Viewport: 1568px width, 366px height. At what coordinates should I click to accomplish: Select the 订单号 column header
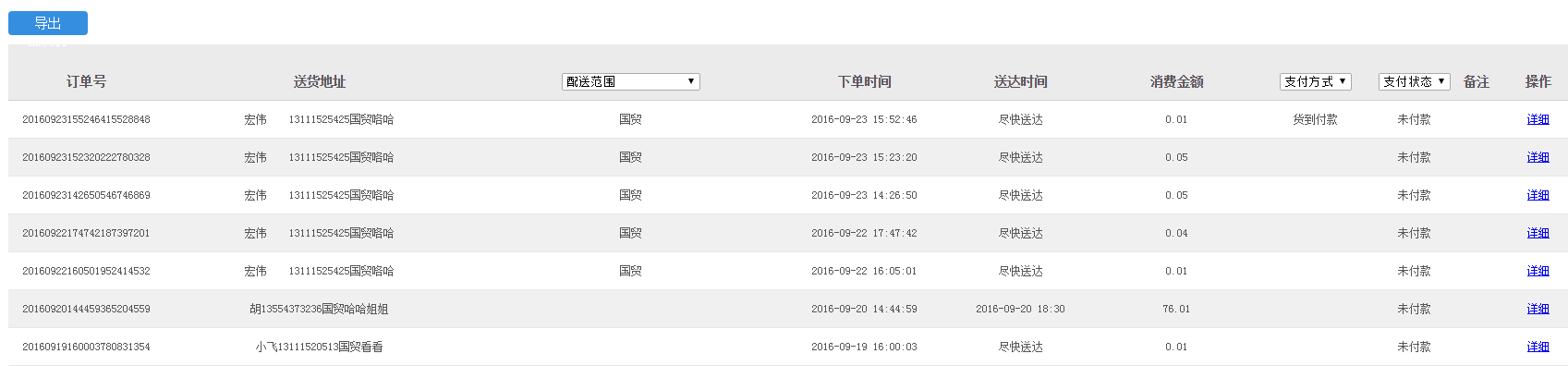click(x=86, y=81)
